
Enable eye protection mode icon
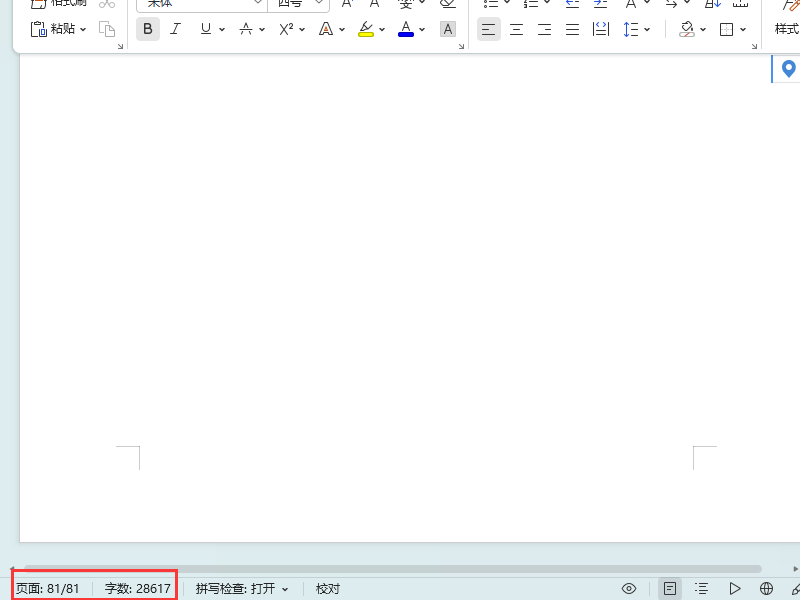(x=629, y=589)
